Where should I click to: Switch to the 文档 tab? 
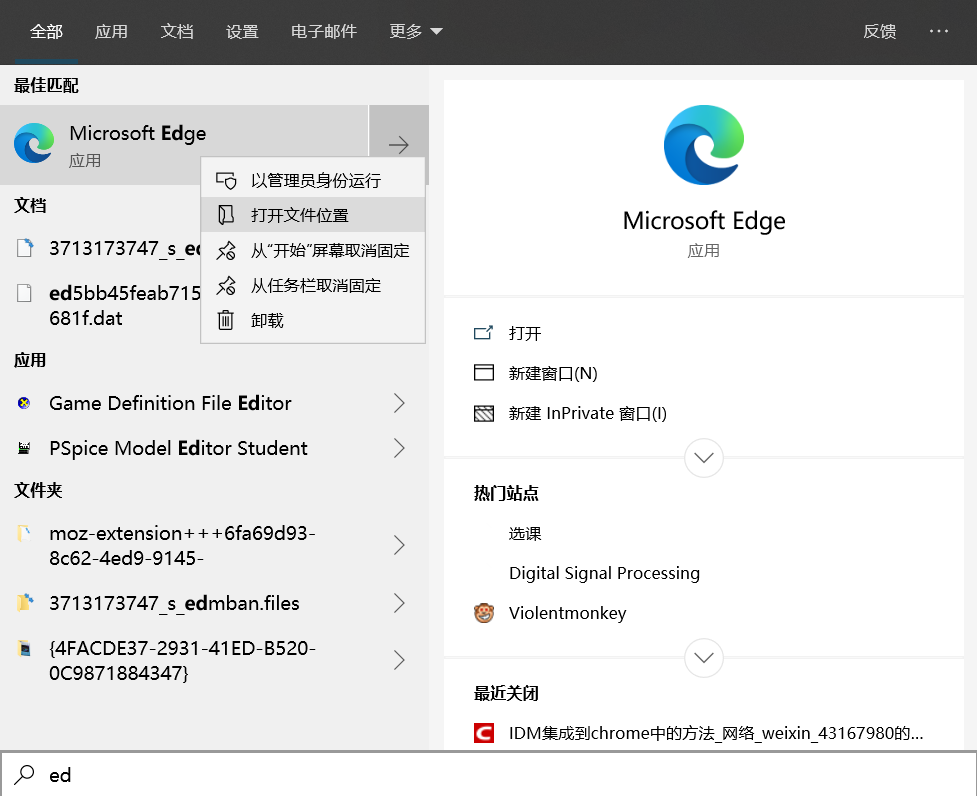[177, 31]
